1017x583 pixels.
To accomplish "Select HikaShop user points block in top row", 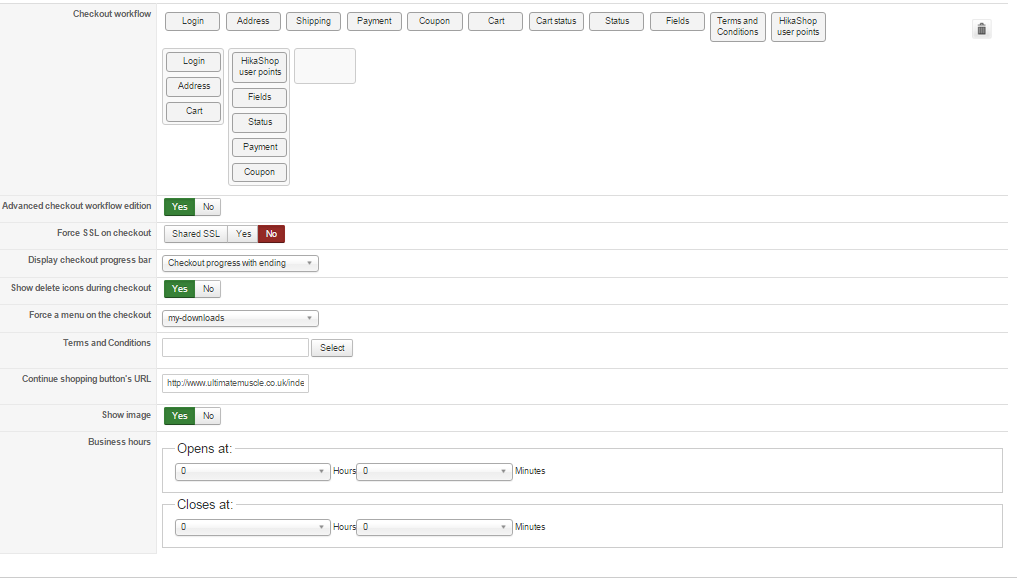I will pos(798,27).
